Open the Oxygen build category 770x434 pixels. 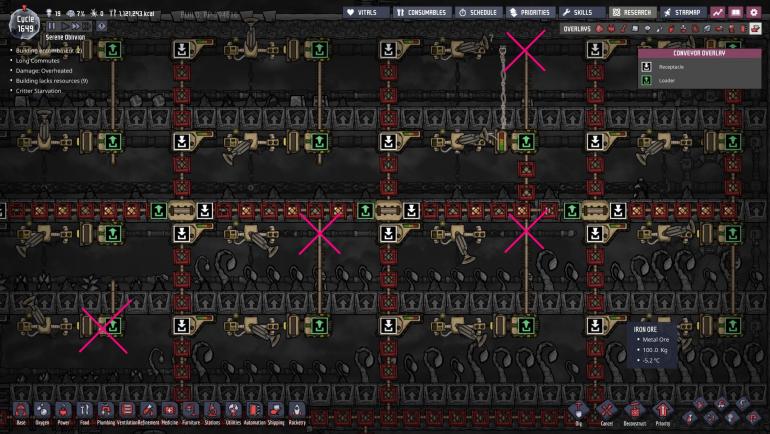42,412
